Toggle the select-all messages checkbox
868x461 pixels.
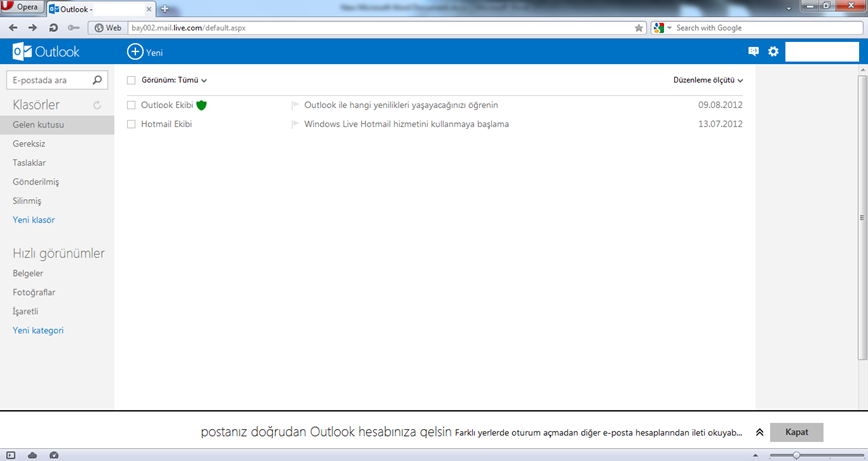131,80
